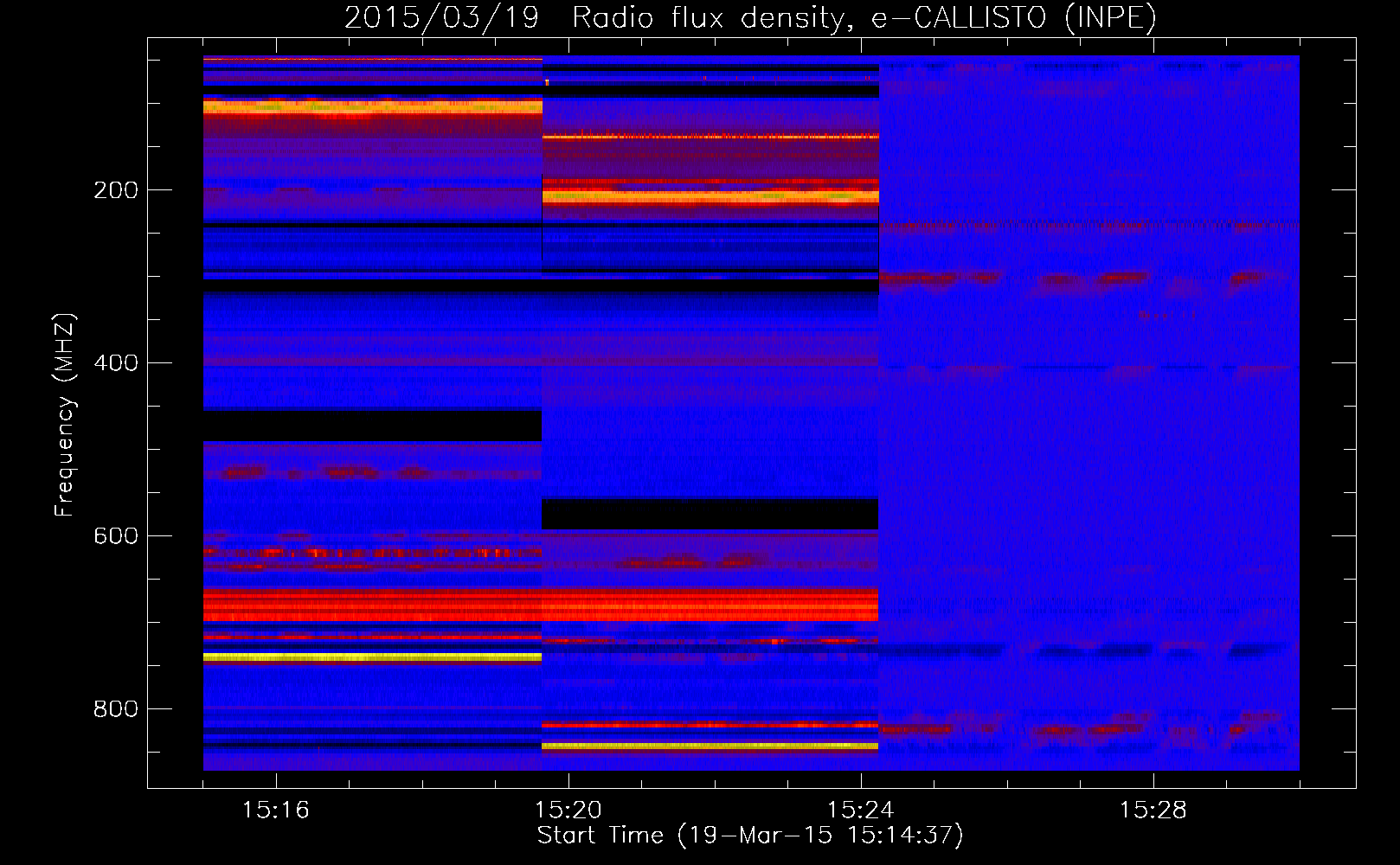The height and width of the screenshot is (865, 1400).
Task: Click the Frequency (MHZ) axis label
Action: pos(65,414)
